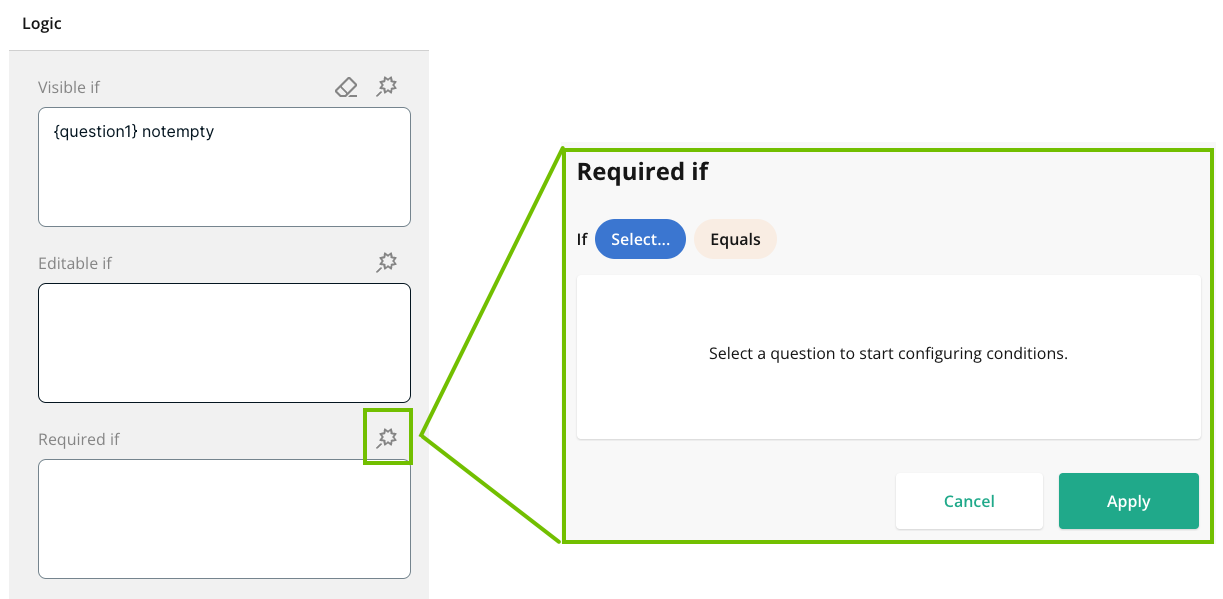
Task: Click the Visible if label
Action: pyautogui.click(x=69, y=88)
